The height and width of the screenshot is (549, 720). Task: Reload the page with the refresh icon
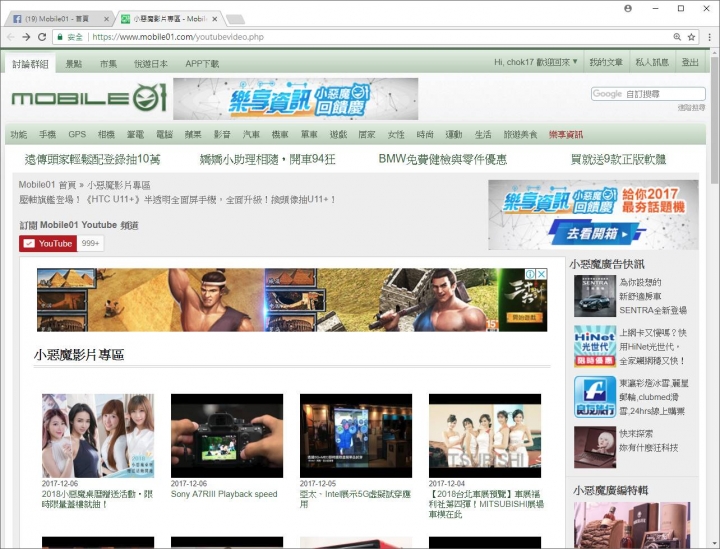42,37
